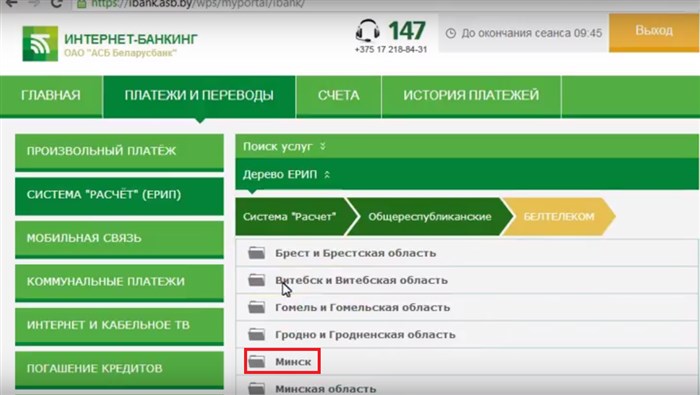Open the ИСТОРИЯ ПЛАТЕЖЕЙ tab

pyautogui.click(x=471, y=96)
